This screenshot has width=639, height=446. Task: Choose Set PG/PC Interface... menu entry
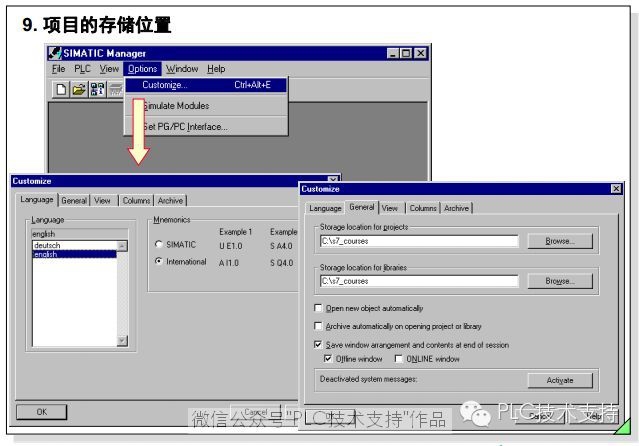[x=206, y=127]
